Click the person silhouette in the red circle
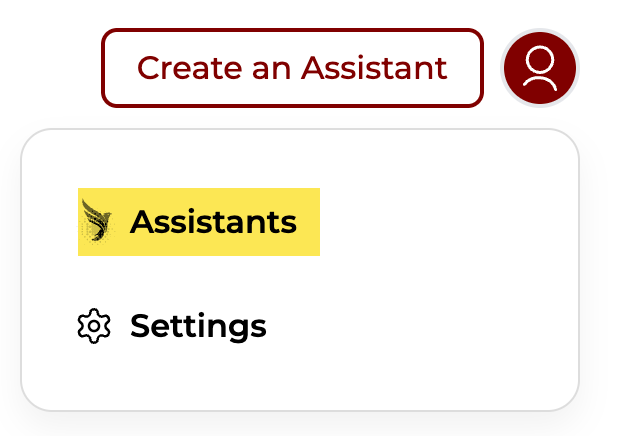 (540, 68)
